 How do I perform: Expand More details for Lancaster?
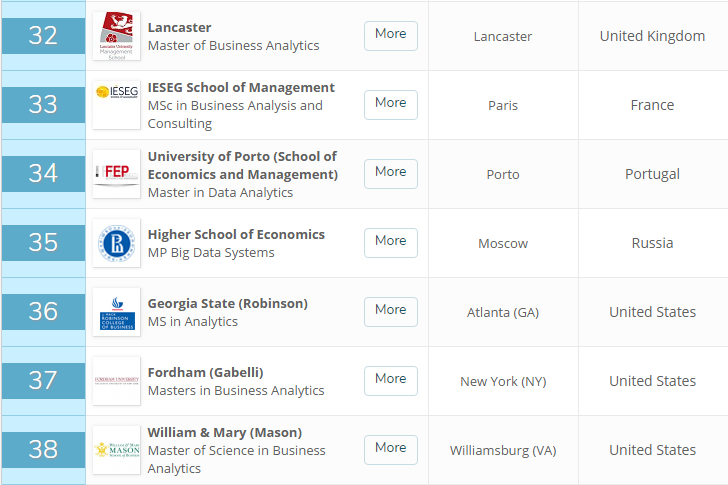pos(390,34)
